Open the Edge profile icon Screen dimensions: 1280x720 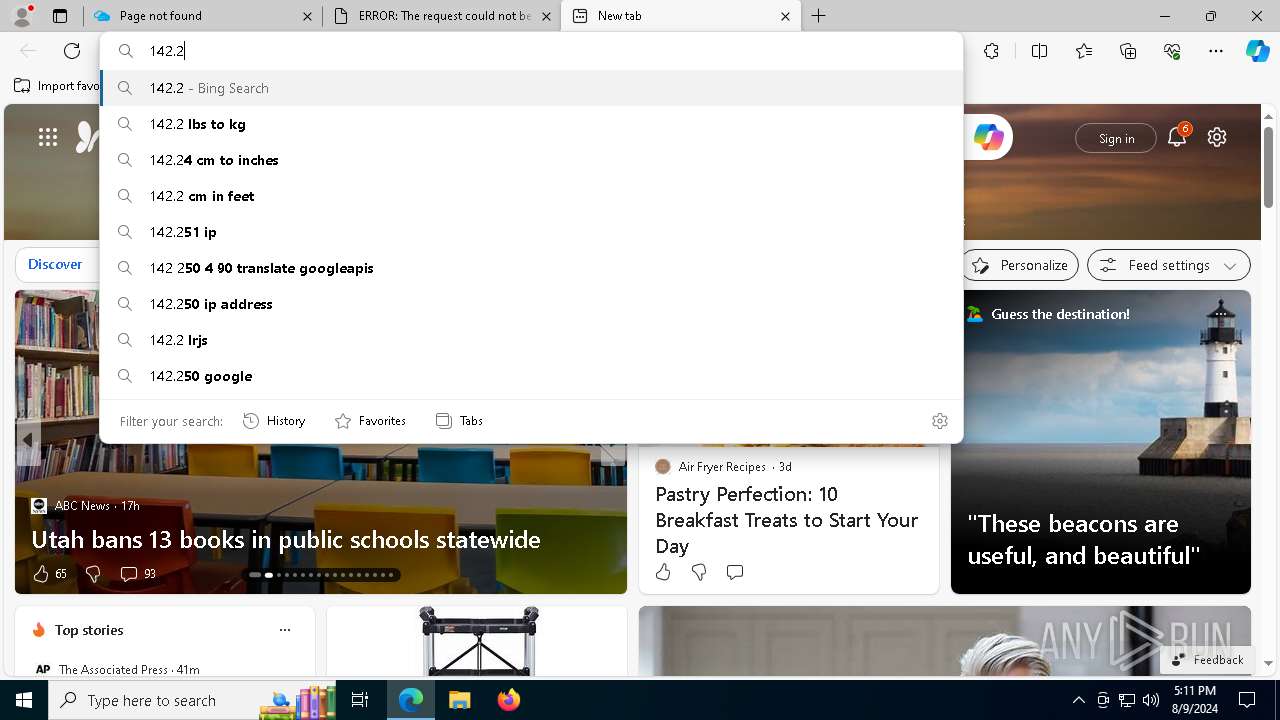(22, 15)
